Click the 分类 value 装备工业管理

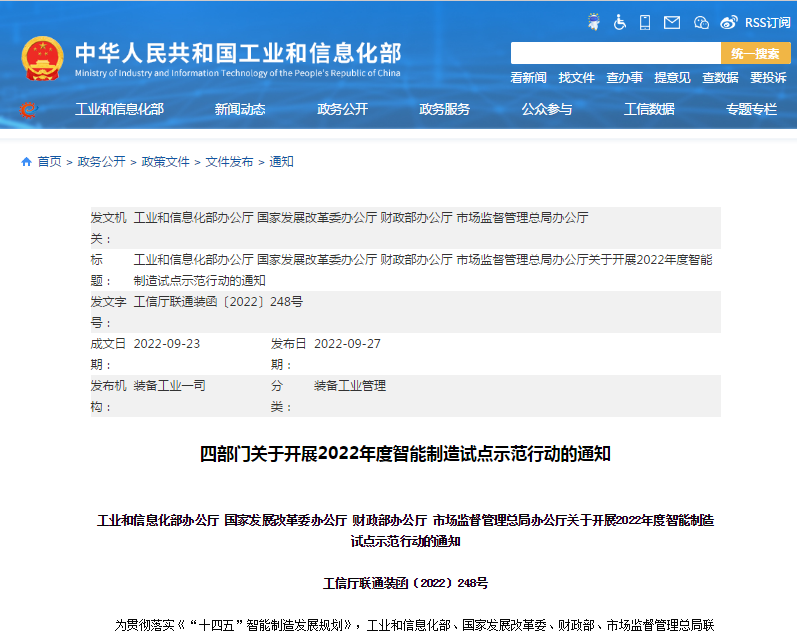350,386
